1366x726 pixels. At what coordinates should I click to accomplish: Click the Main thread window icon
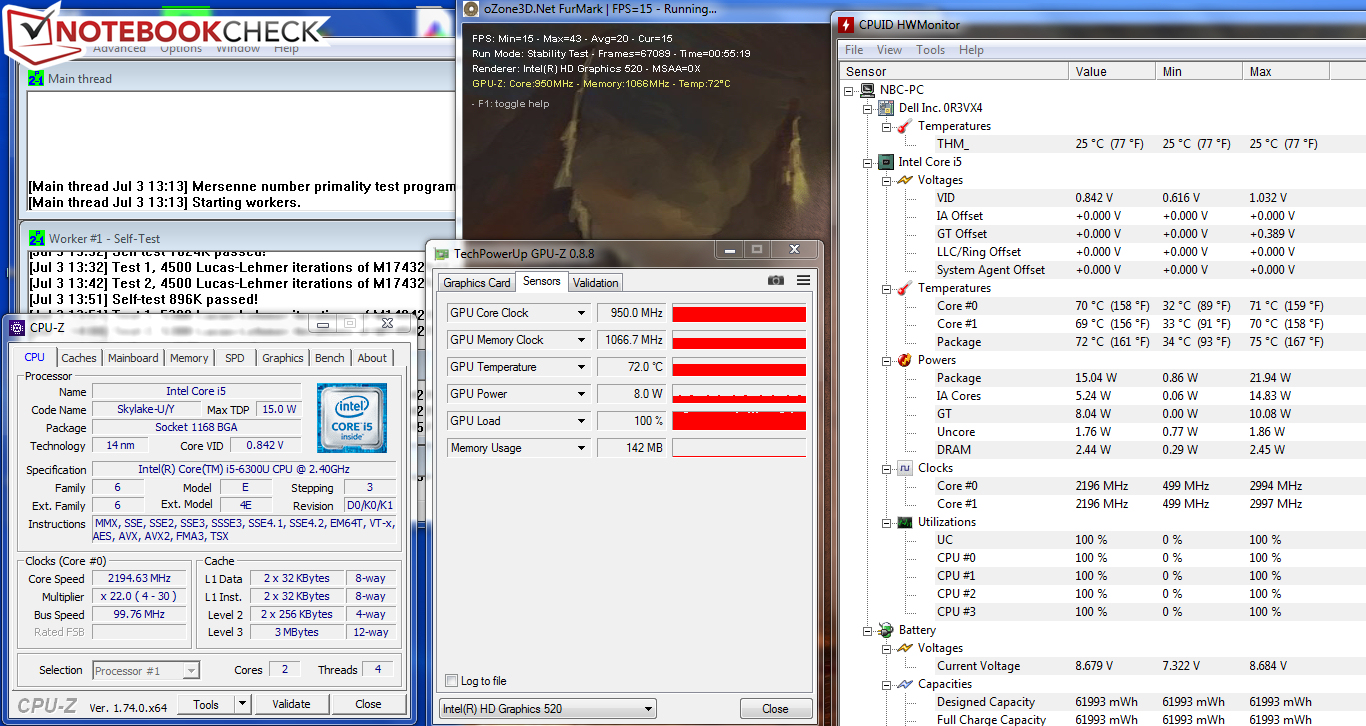coord(36,78)
